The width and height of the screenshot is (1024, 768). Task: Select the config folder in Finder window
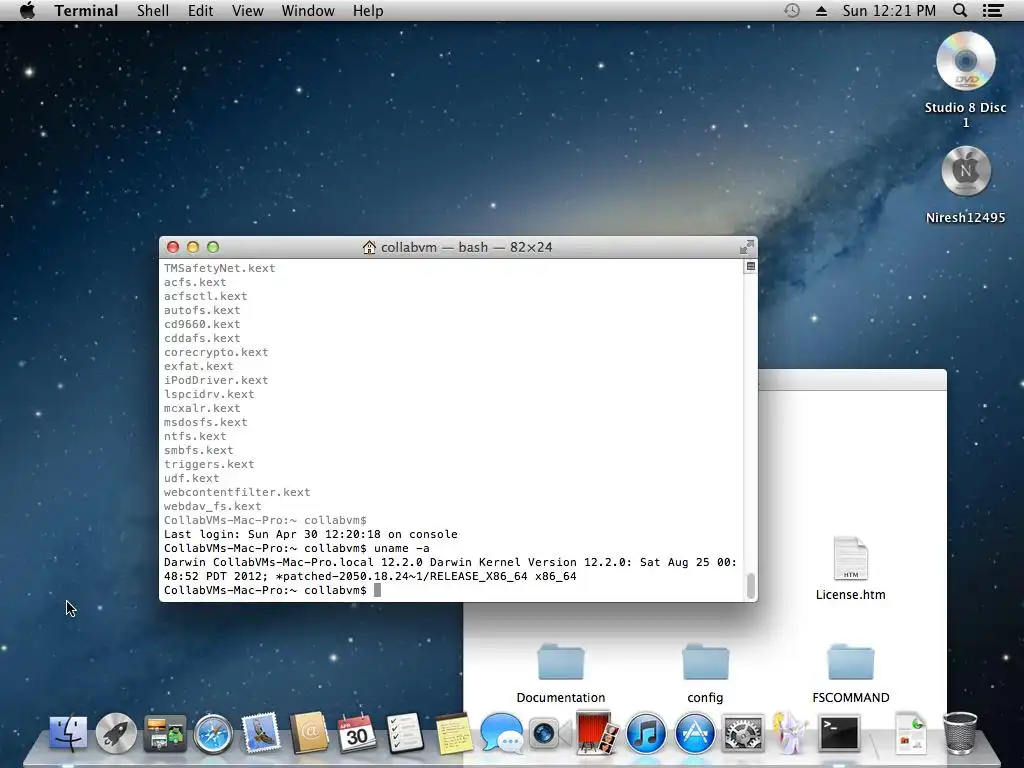tap(705, 662)
